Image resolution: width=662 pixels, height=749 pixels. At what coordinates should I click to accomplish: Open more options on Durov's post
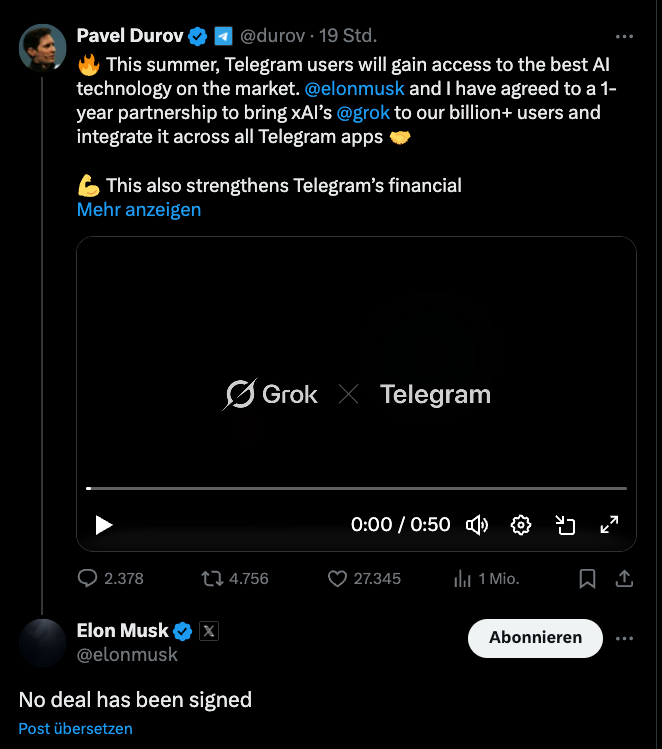pyautogui.click(x=624, y=37)
